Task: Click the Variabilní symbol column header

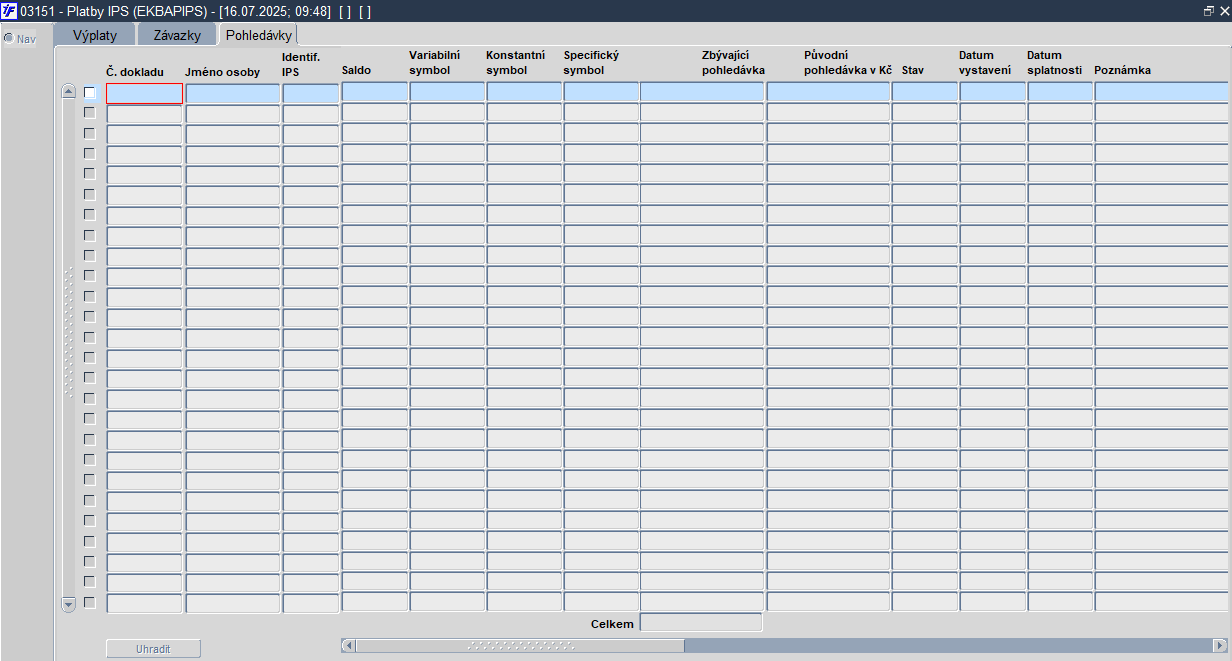Action: coord(434,63)
